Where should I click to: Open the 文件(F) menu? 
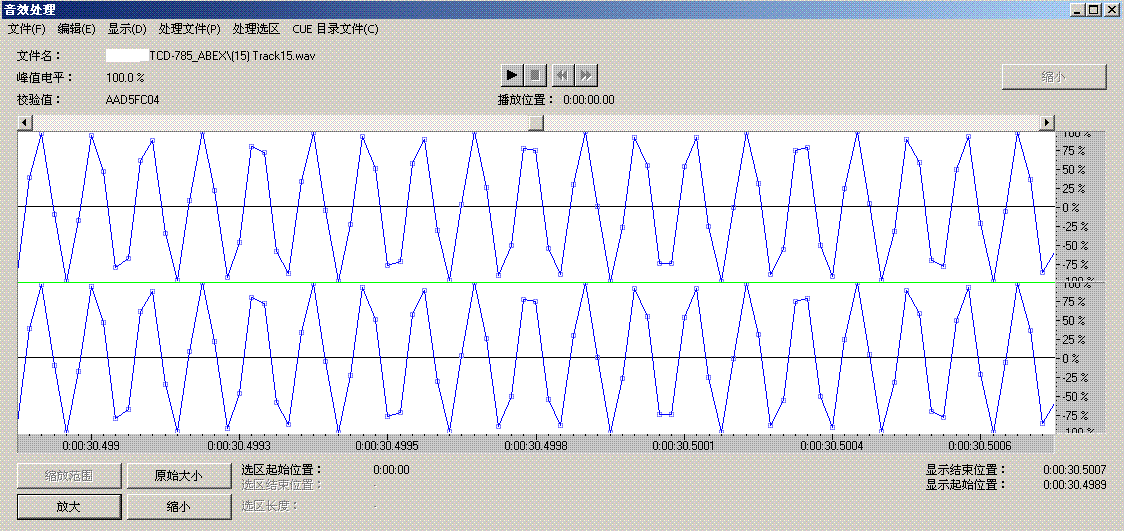tap(26, 29)
